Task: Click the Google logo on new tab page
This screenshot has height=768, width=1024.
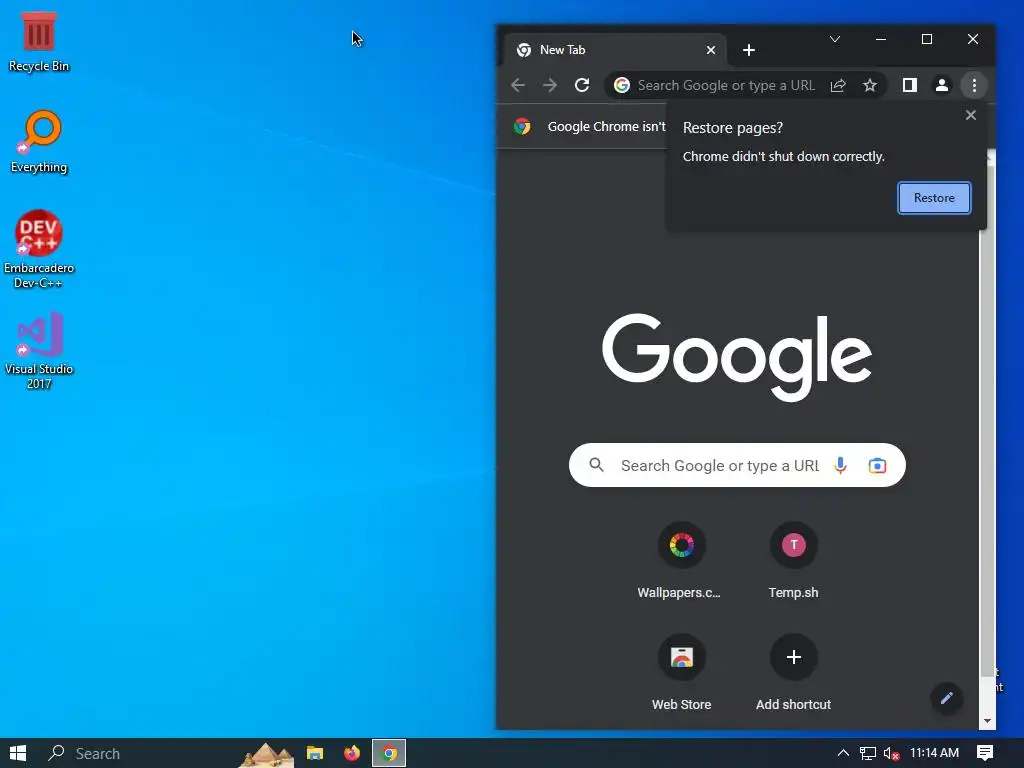Action: [737, 357]
